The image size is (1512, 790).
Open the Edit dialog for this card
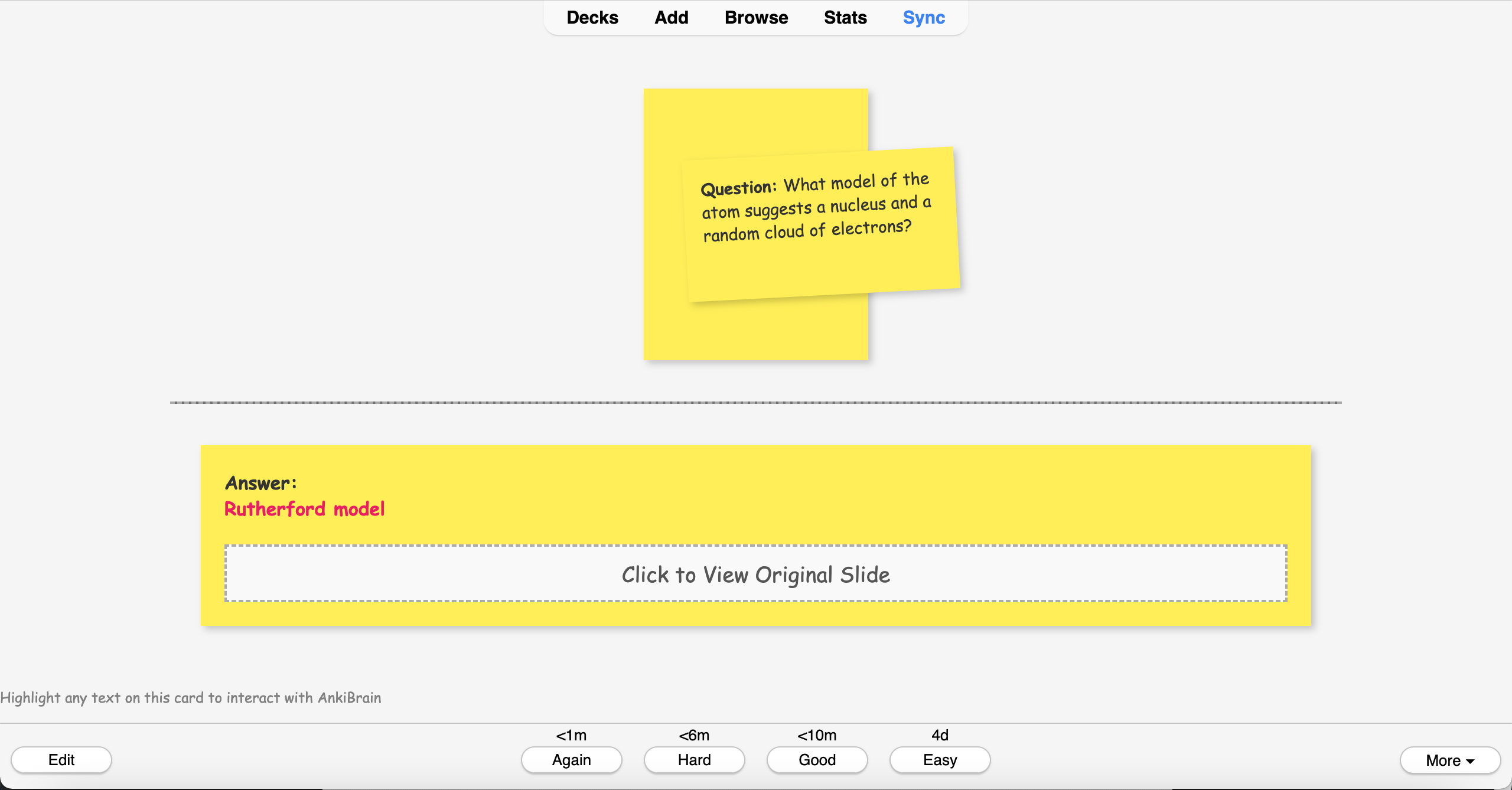[x=61, y=760]
